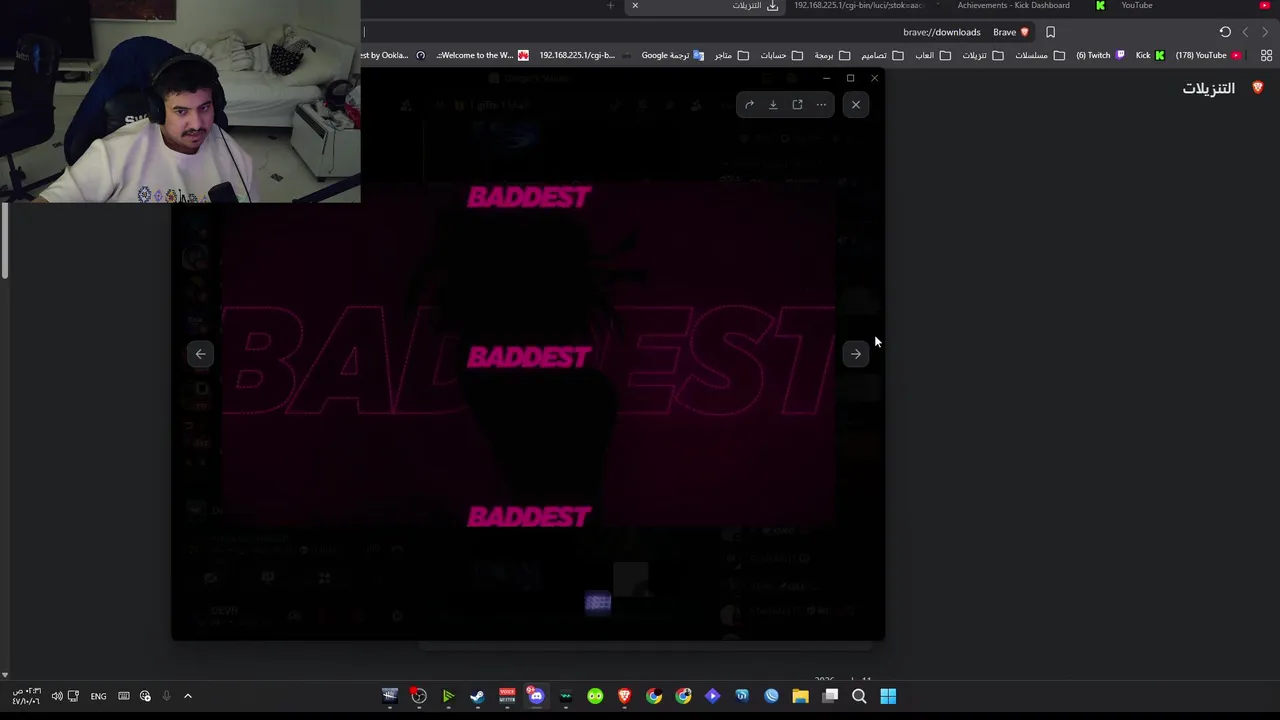This screenshot has width=1280, height=720.
Task: Open the new tab plus button
Action: pyautogui.click(x=610, y=6)
